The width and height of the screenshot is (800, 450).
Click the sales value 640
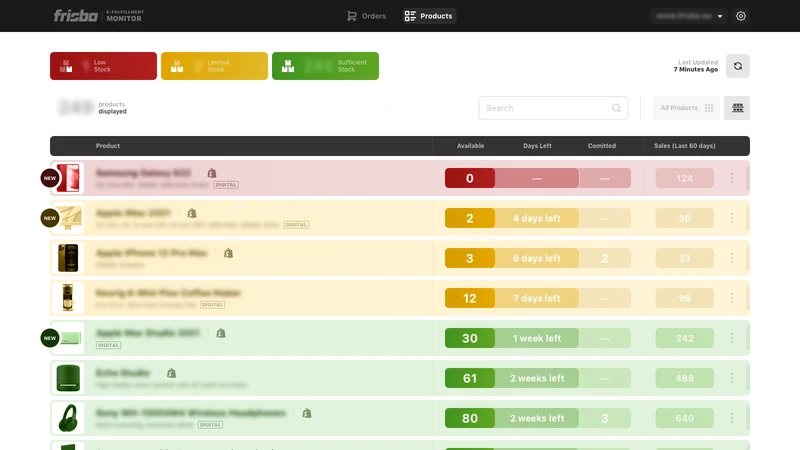(x=685, y=418)
